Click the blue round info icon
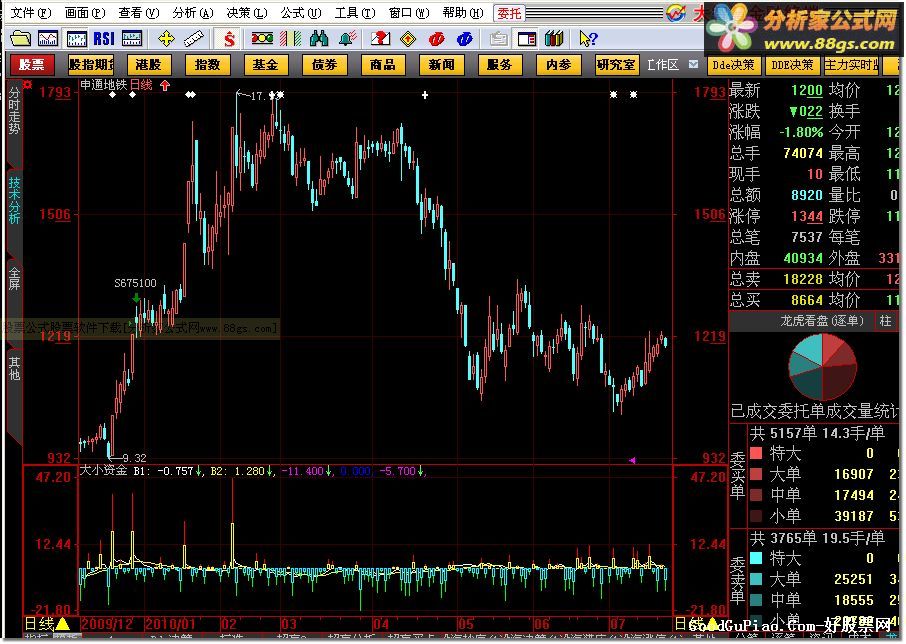Screen dimensions: 906x644 [x=465, y=39]
